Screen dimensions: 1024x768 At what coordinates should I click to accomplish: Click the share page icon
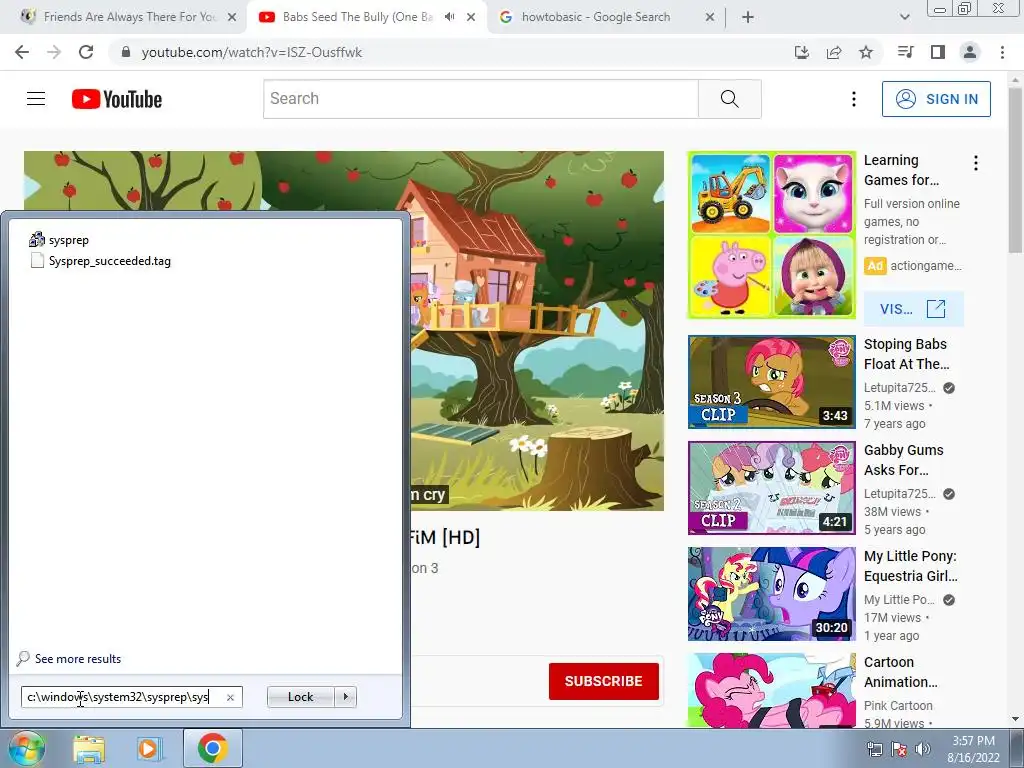(834, 52)
